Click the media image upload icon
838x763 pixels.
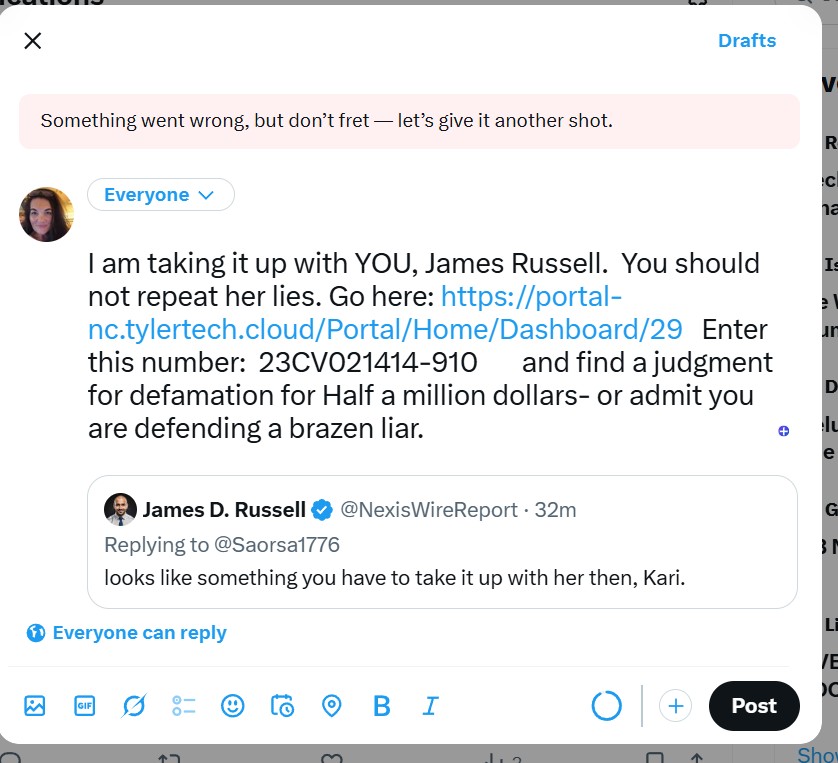coord(35,706)
